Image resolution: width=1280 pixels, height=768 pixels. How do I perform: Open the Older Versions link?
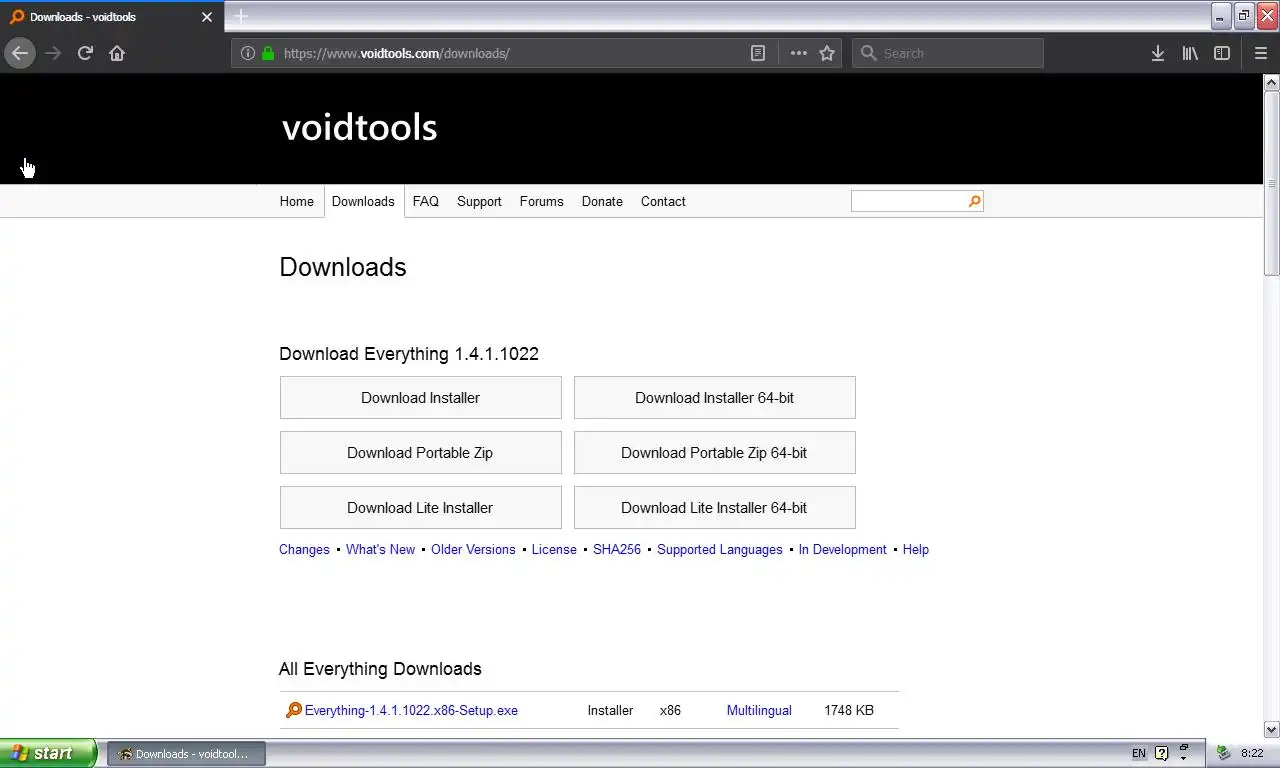point(473,549)
